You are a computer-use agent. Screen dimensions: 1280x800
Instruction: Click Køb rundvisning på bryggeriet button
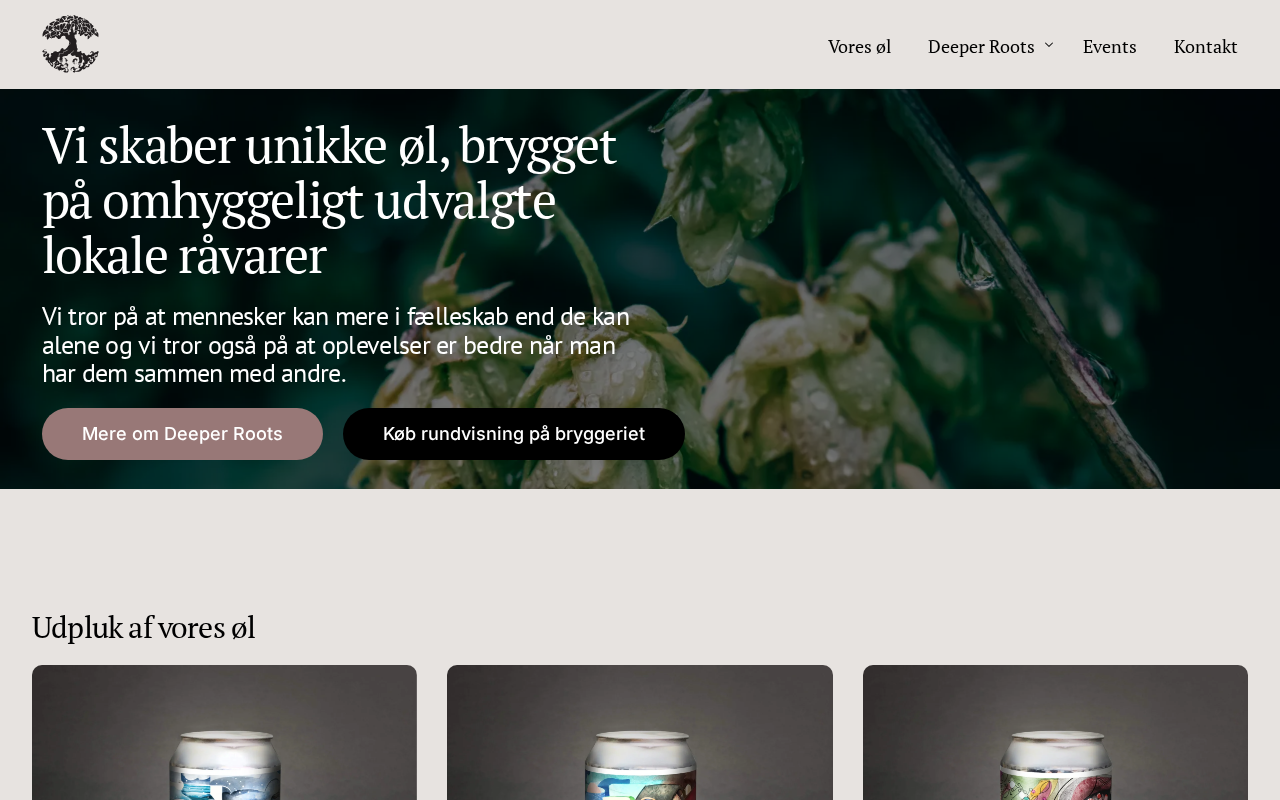514,434
